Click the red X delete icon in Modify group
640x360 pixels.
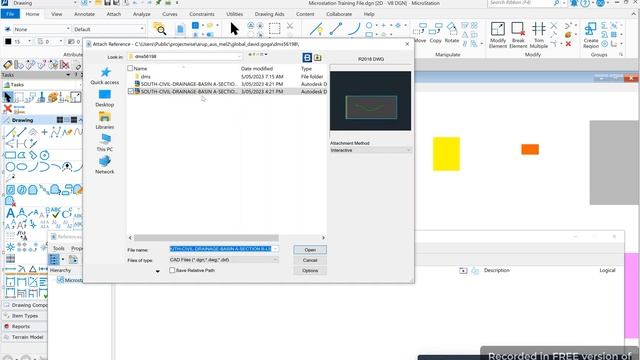(568, 44)
